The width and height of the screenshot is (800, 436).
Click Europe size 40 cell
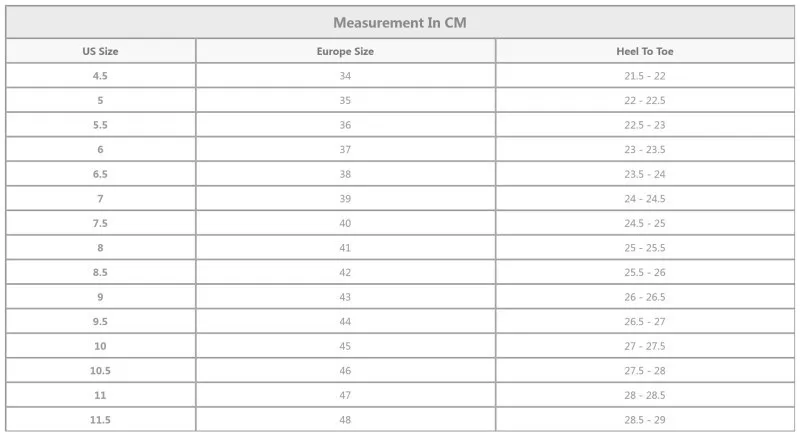[345, 223]
